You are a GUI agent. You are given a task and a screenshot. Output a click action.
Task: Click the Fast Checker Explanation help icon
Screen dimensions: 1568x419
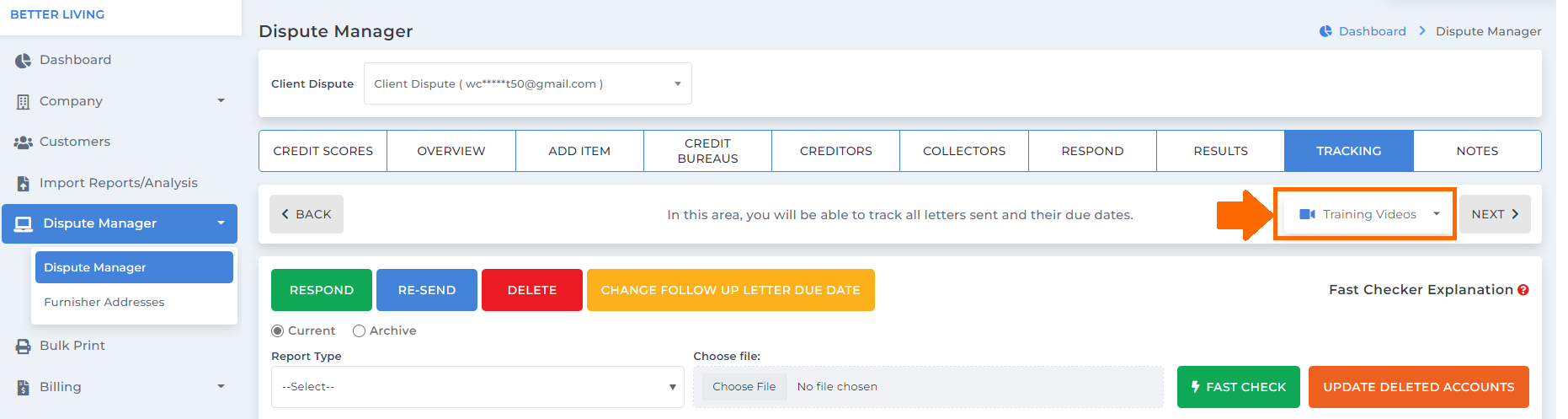[x=1523, y=290]
